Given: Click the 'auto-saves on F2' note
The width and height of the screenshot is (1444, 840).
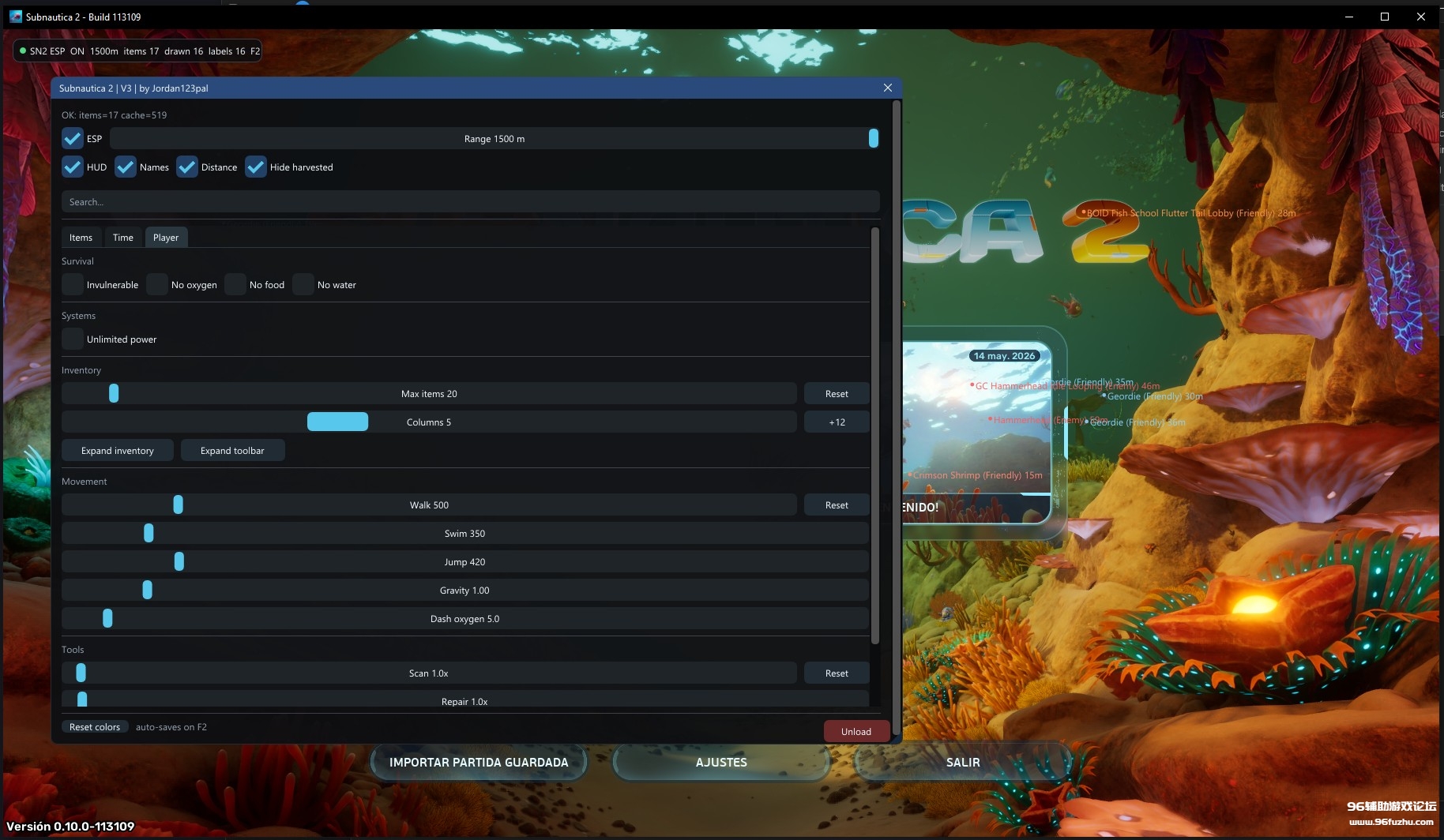Looking at the screenshot, I should (x=171, y=727).
